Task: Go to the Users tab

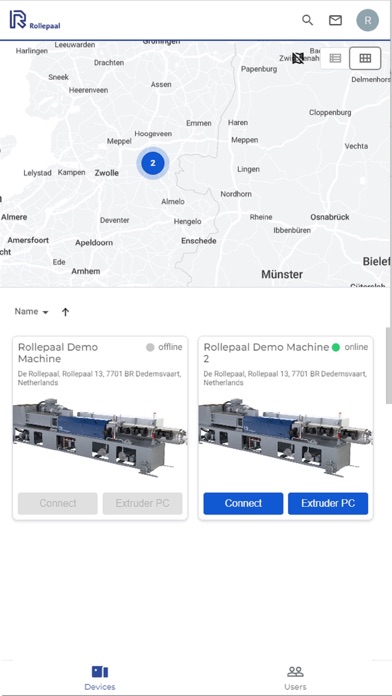Action: [x=295, y=678]
